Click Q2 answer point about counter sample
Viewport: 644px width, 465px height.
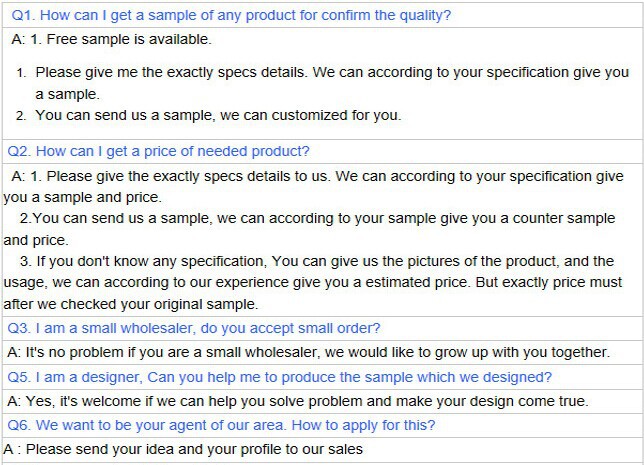pos(317,218)
